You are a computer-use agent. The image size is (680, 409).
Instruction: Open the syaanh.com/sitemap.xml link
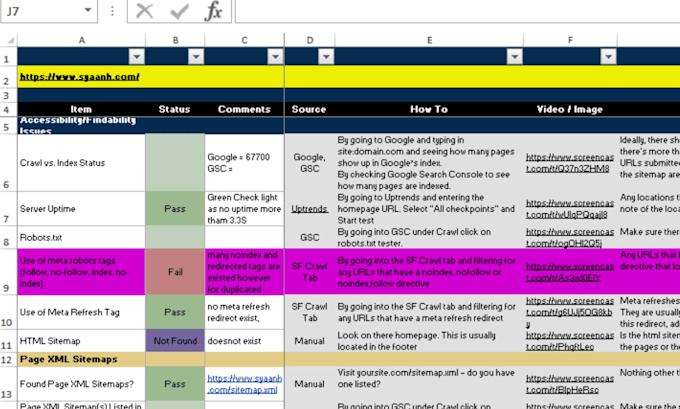pos(245,384)
